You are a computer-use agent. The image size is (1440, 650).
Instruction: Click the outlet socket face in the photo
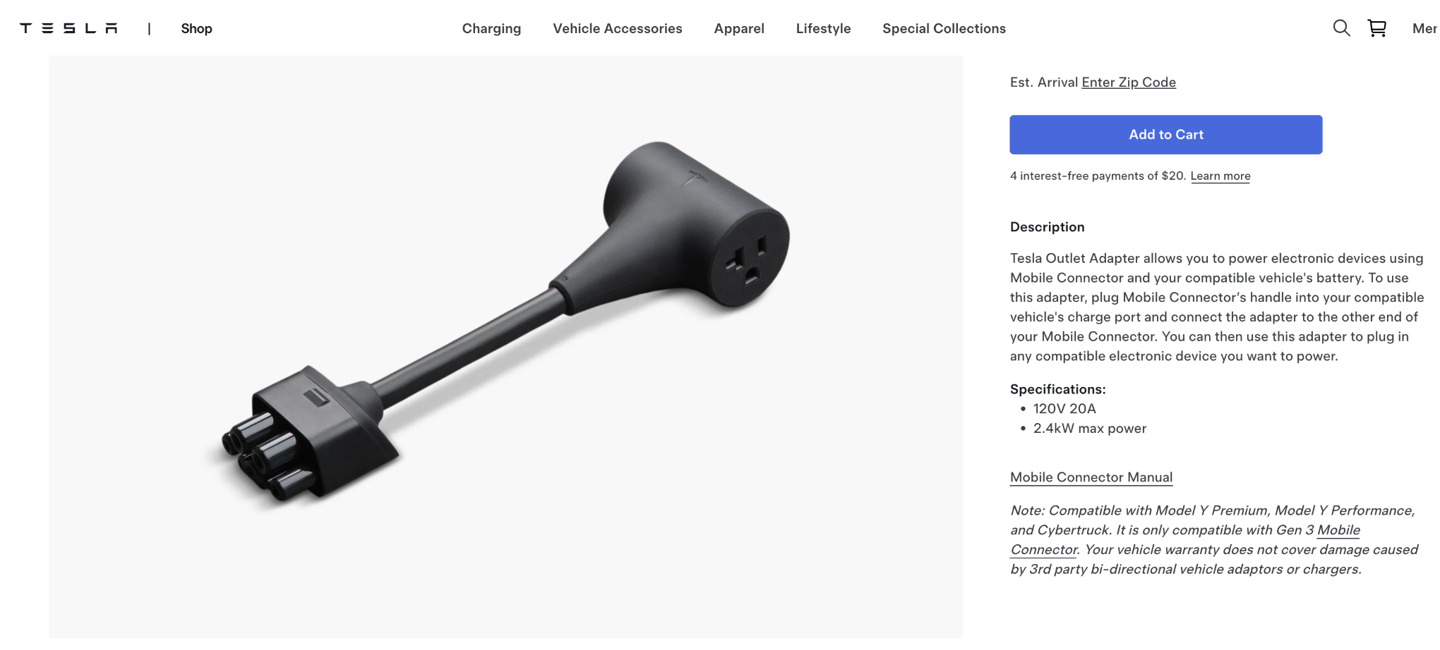point(750,260)
